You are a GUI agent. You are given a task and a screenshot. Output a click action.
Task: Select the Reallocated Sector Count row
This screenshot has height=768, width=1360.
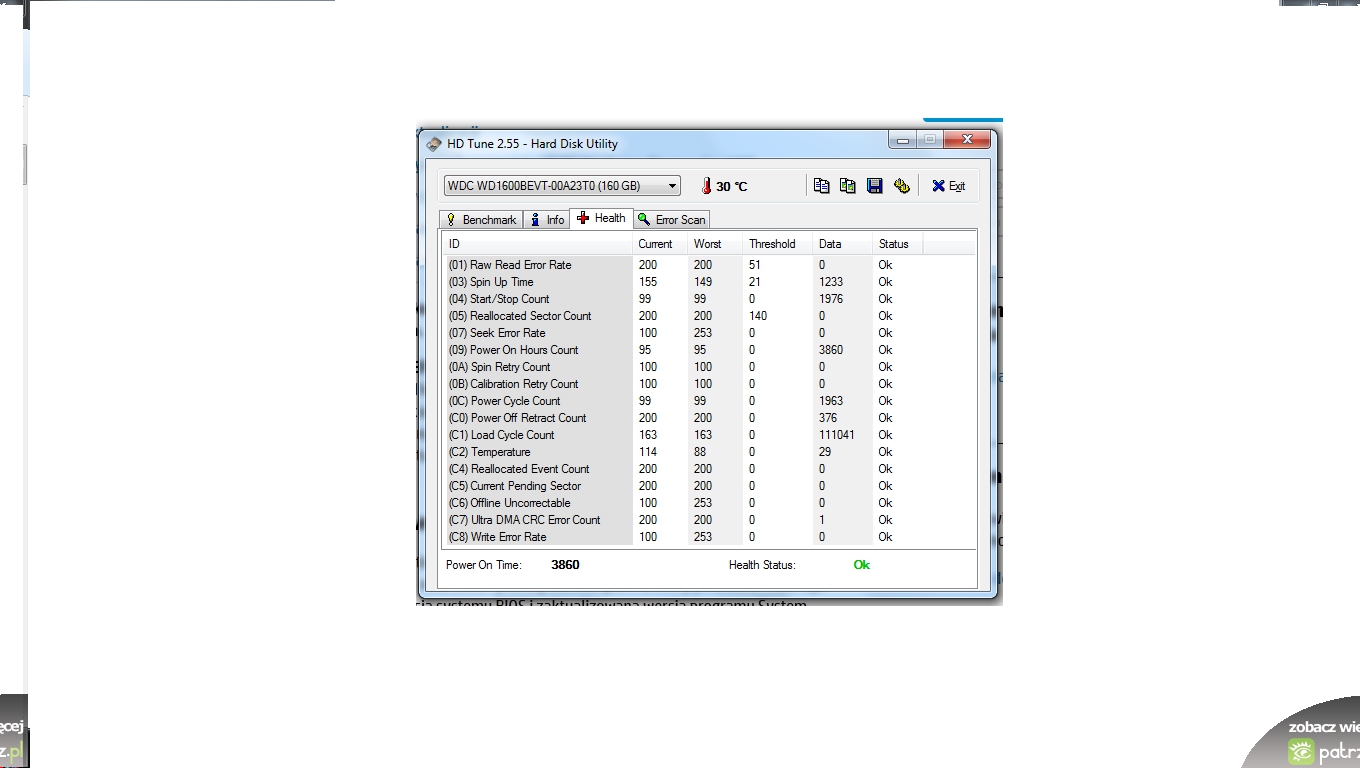click(x=531, y=316)
